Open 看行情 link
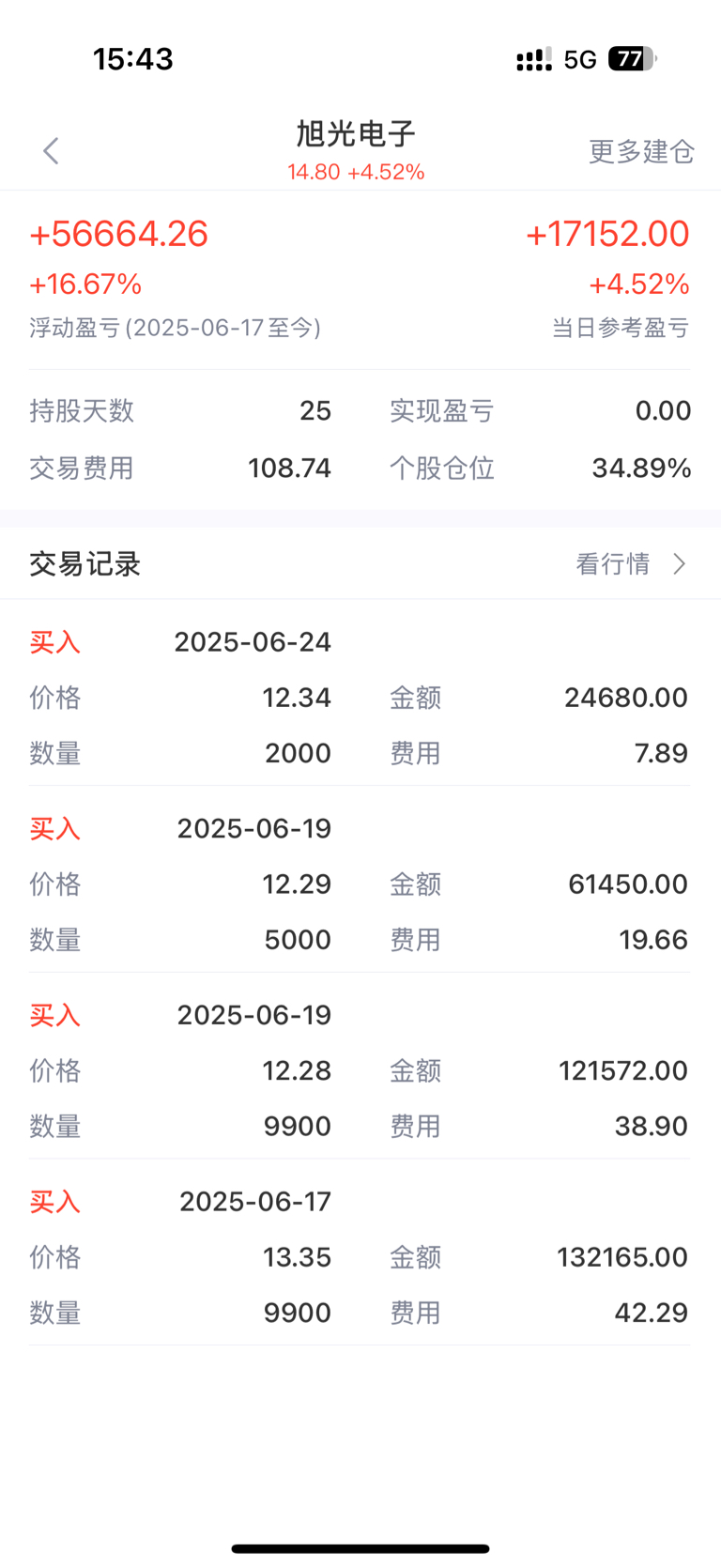This screenshot has width=721, height=1568. (613, 563)
